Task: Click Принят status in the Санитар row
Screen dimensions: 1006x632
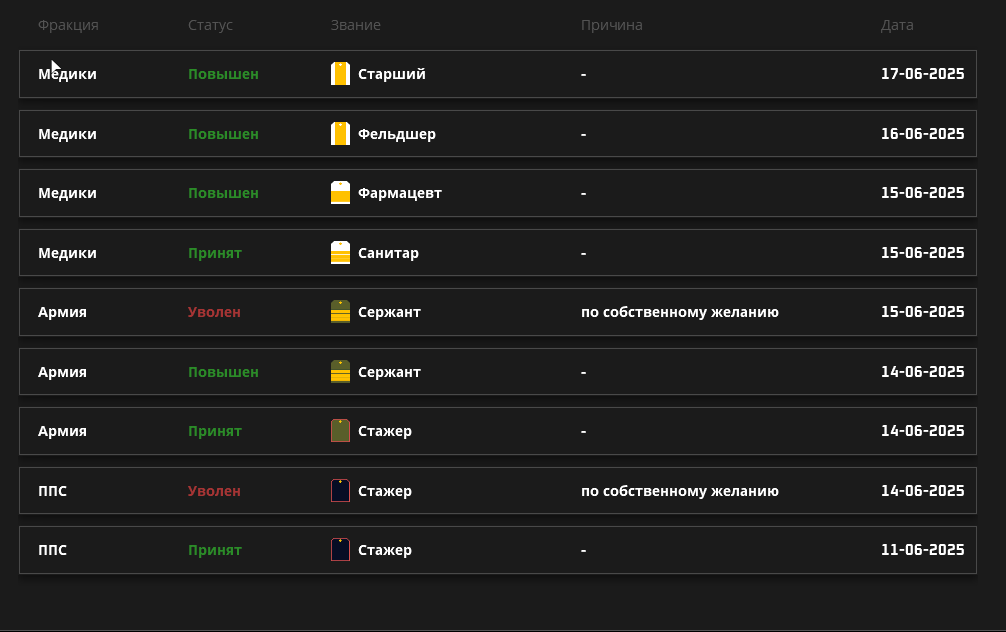Action: 215,253
